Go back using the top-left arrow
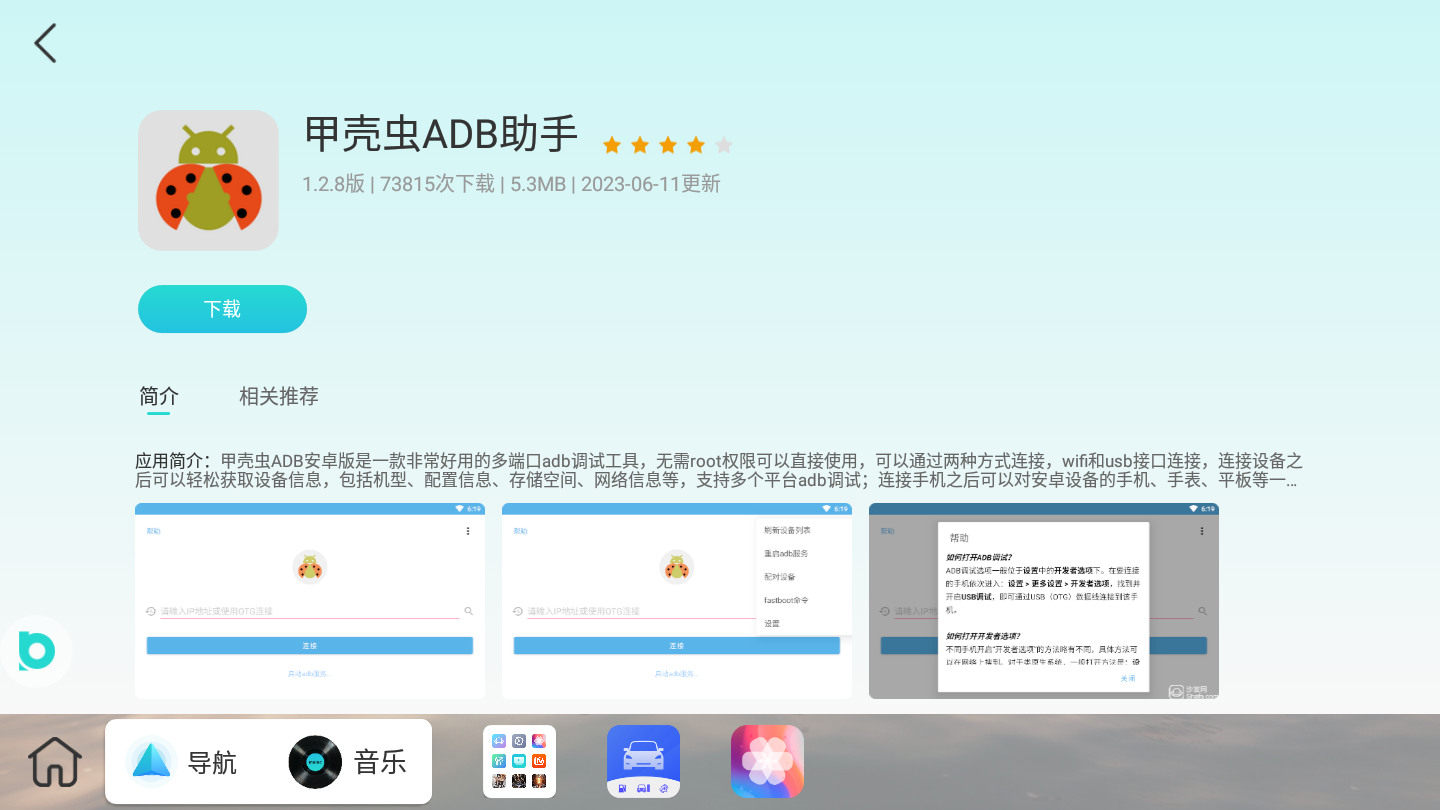1440x810 pixels. [45, 43]
